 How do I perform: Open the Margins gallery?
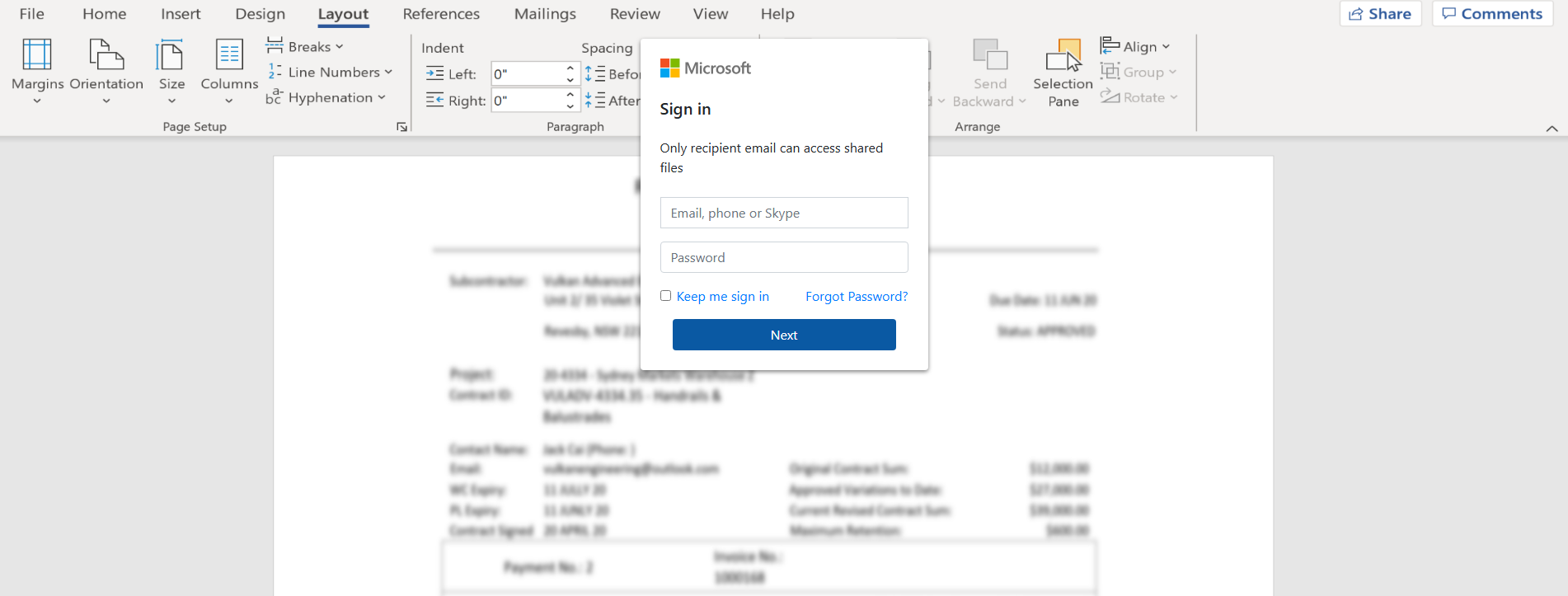tap(37, 72)
